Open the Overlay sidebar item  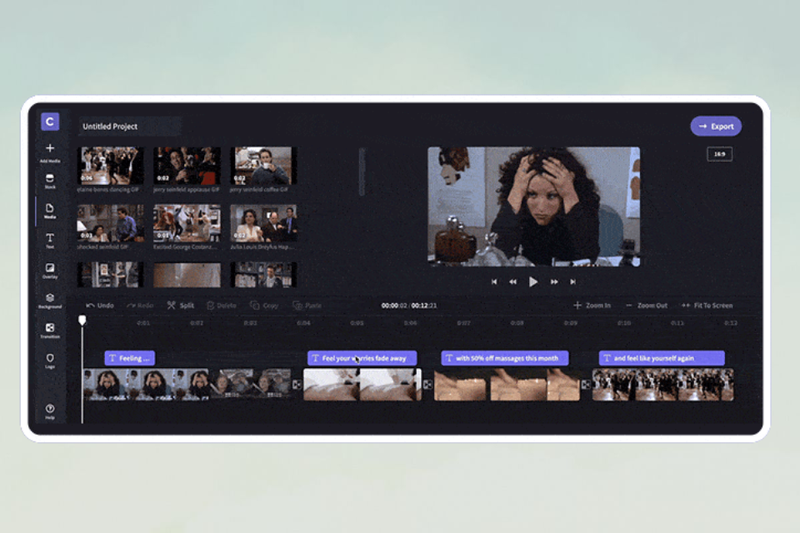coord(50,270)
